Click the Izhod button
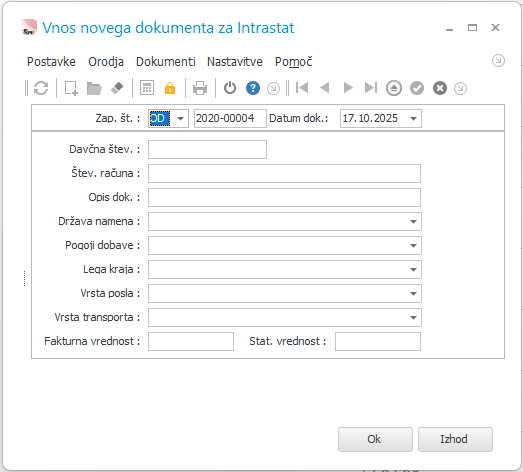The height and width of the screenshot is (472, 523). point(455,439)
